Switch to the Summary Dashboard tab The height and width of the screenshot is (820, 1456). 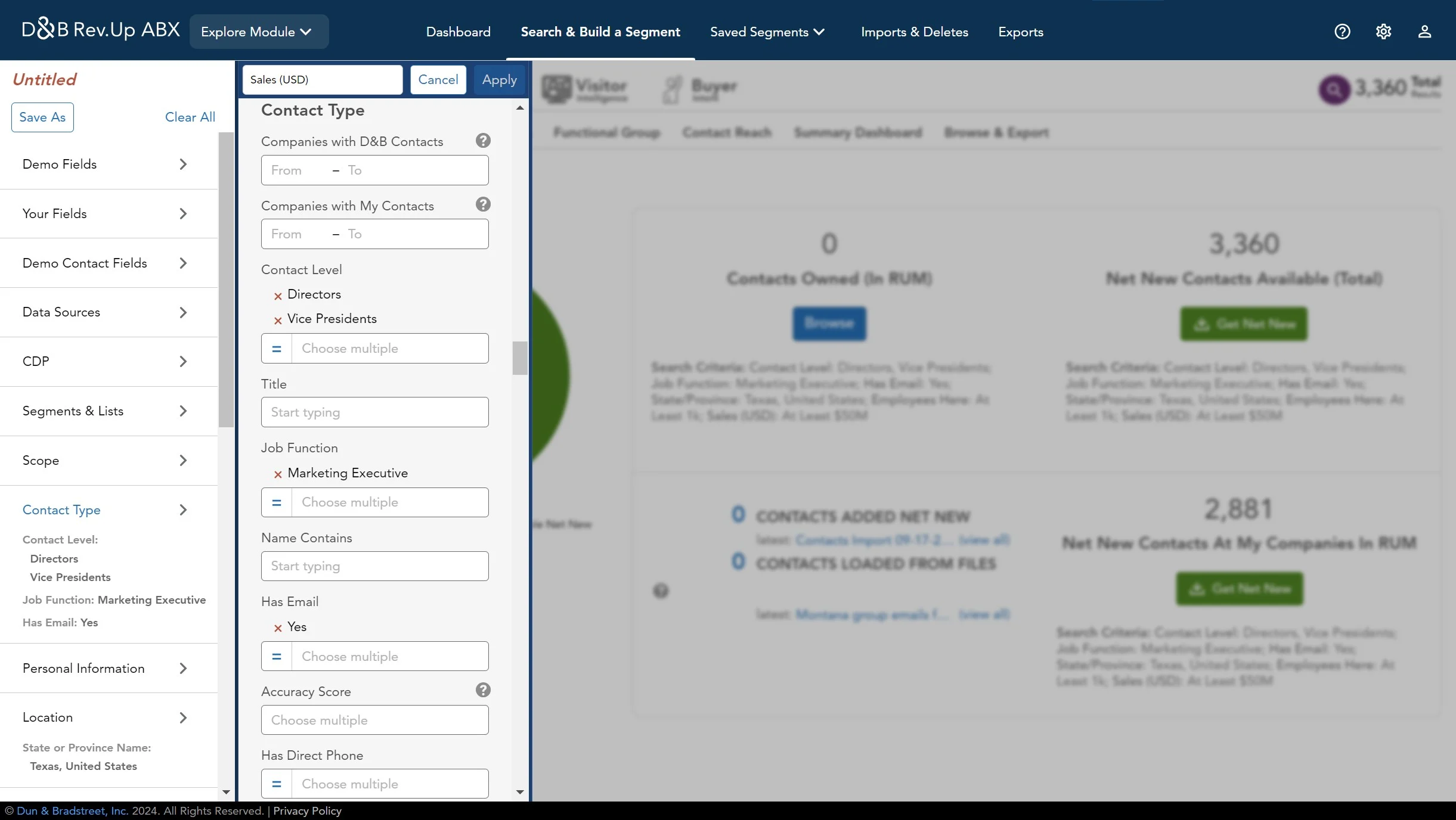(857, 132)
